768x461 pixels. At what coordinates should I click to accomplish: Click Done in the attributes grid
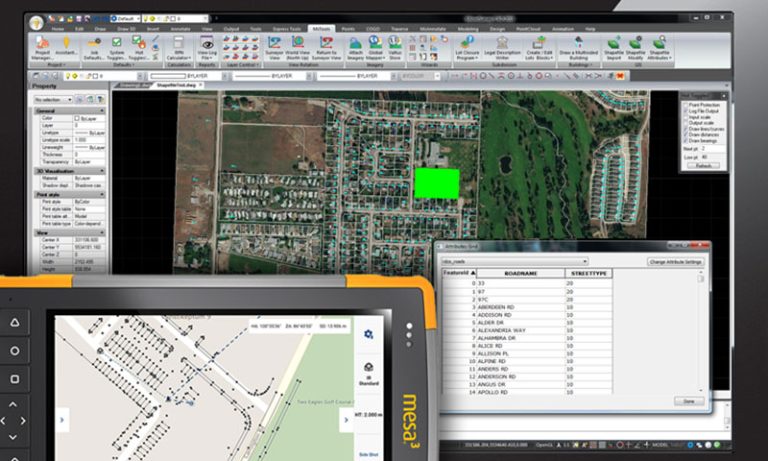pos(688,400)
